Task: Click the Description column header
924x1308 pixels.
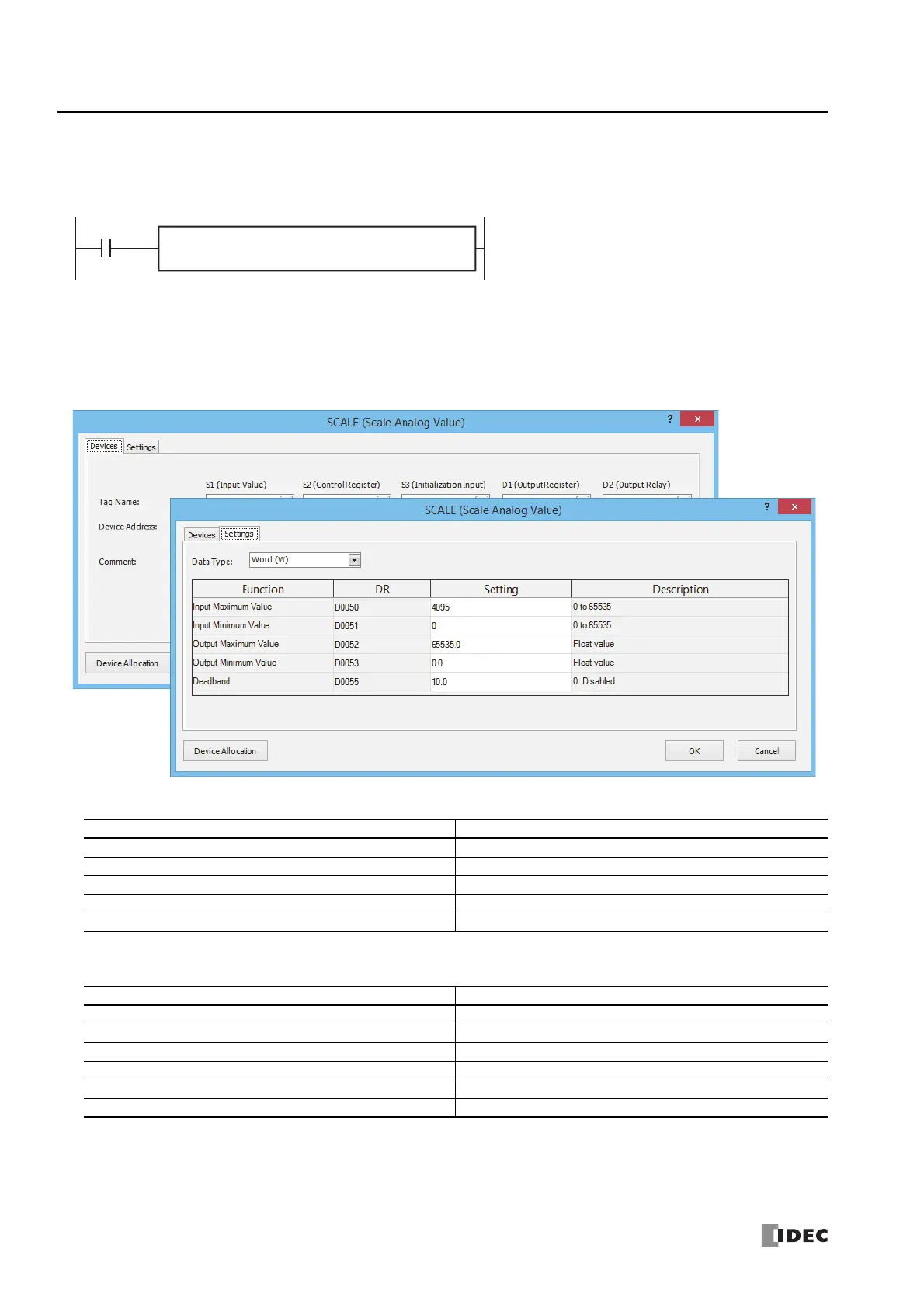Action: [680, 590]
